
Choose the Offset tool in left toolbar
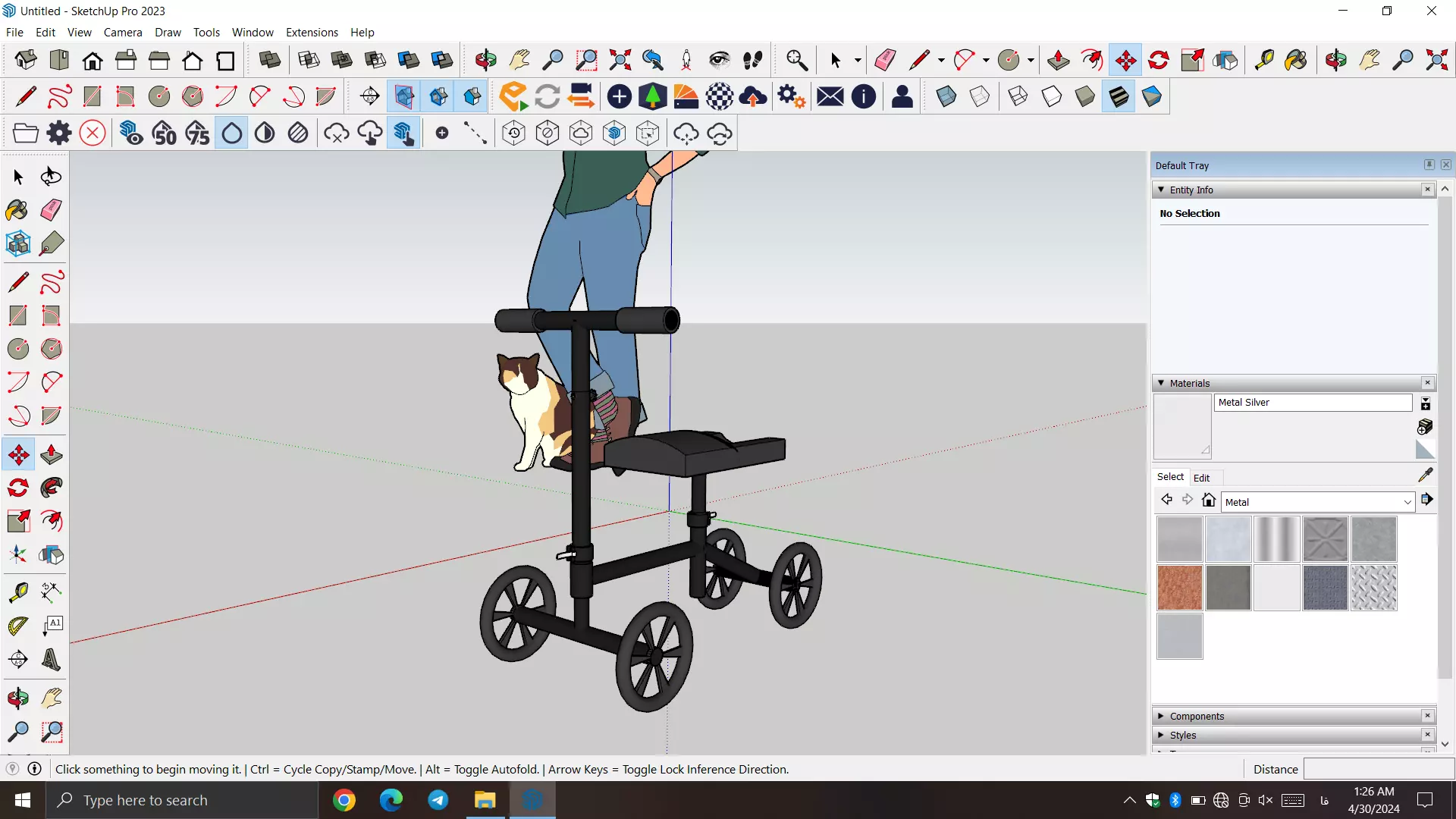pyautogui.click(x=51, y=521)
